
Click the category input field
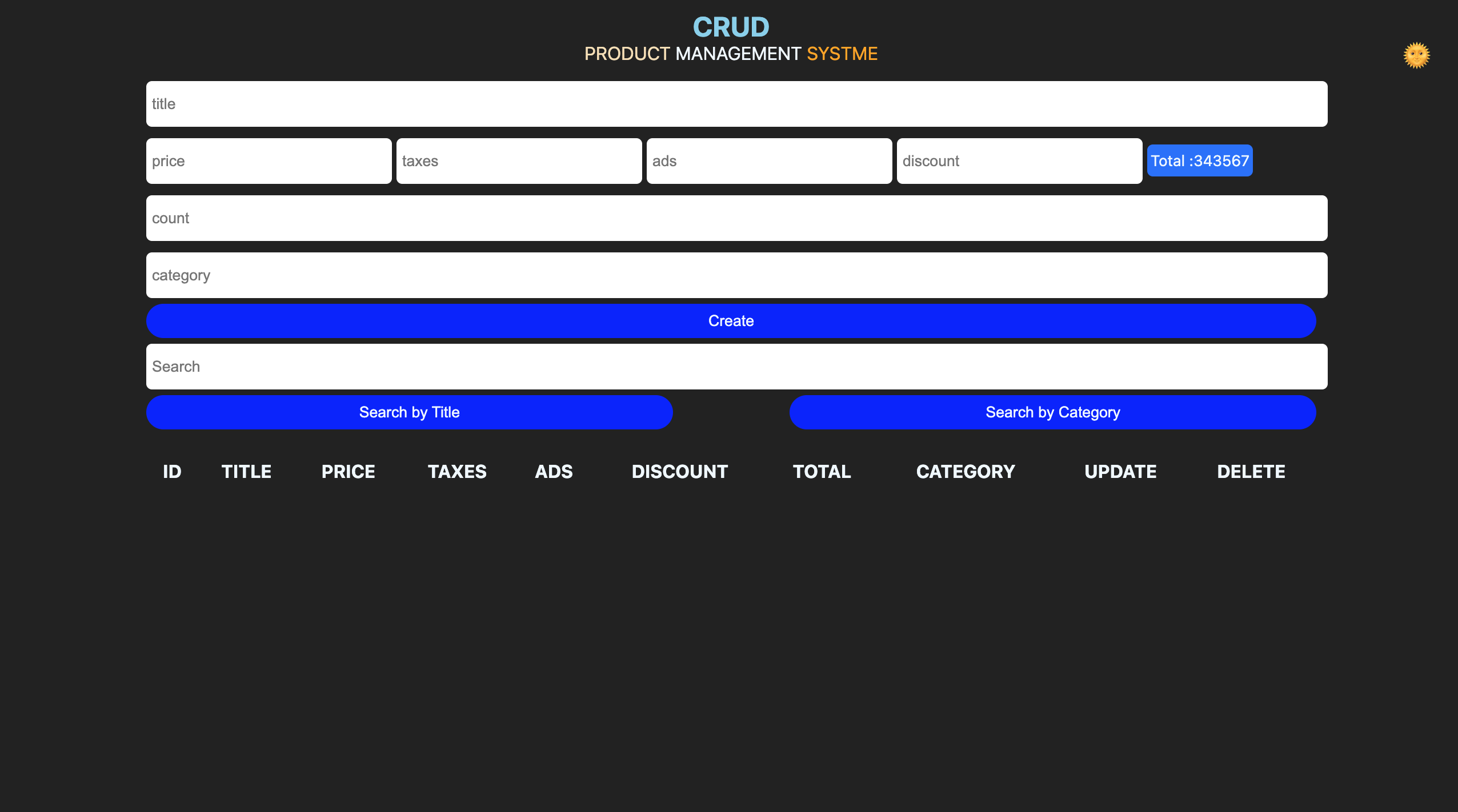[x=736, y=275]
